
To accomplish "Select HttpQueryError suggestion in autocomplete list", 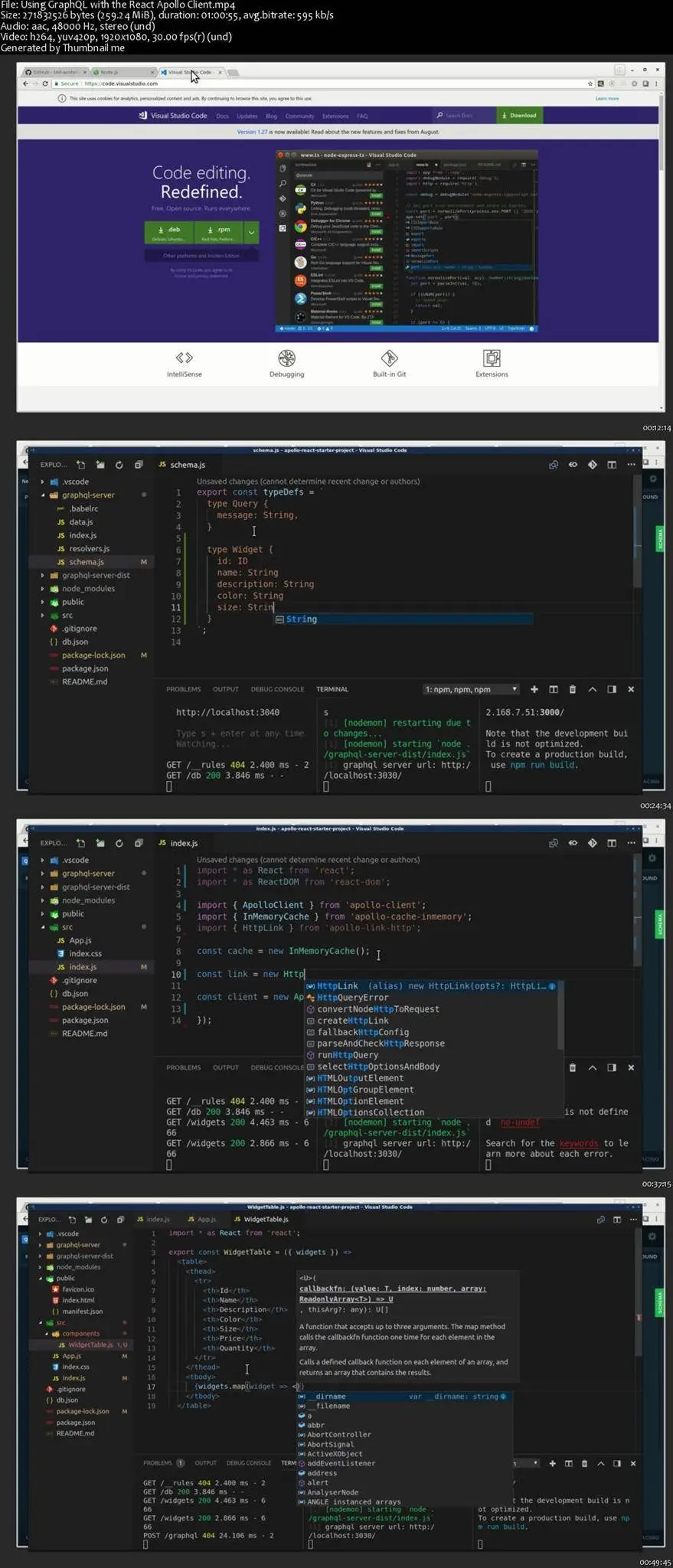I will click(x=433, y=998).
